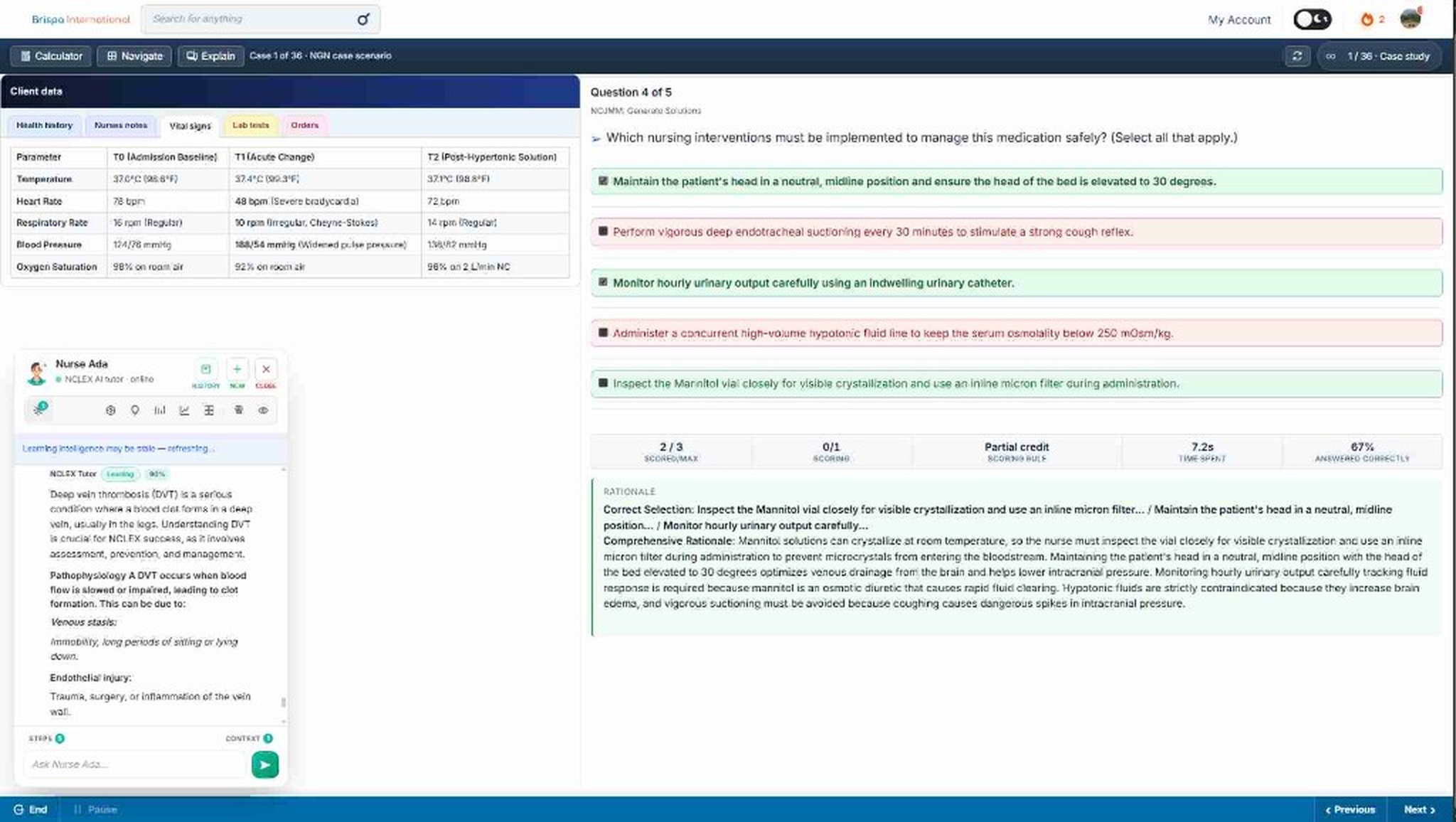Click the Ada chat scrollbar

[x=284, y=702]
